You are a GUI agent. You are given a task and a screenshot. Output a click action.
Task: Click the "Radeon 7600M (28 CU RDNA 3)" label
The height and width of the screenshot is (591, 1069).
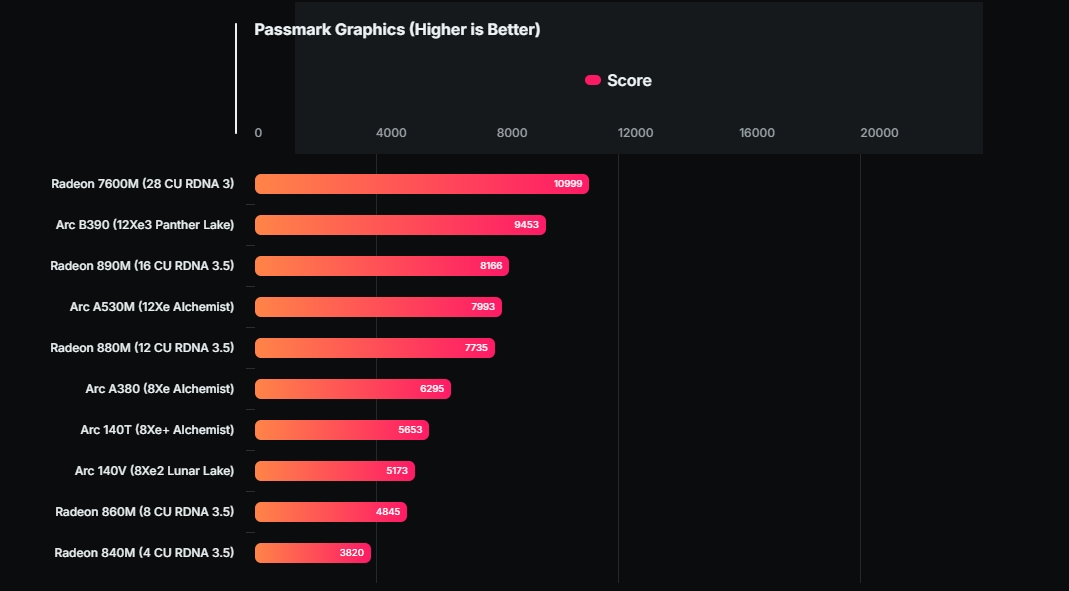(x=143, y=184)
